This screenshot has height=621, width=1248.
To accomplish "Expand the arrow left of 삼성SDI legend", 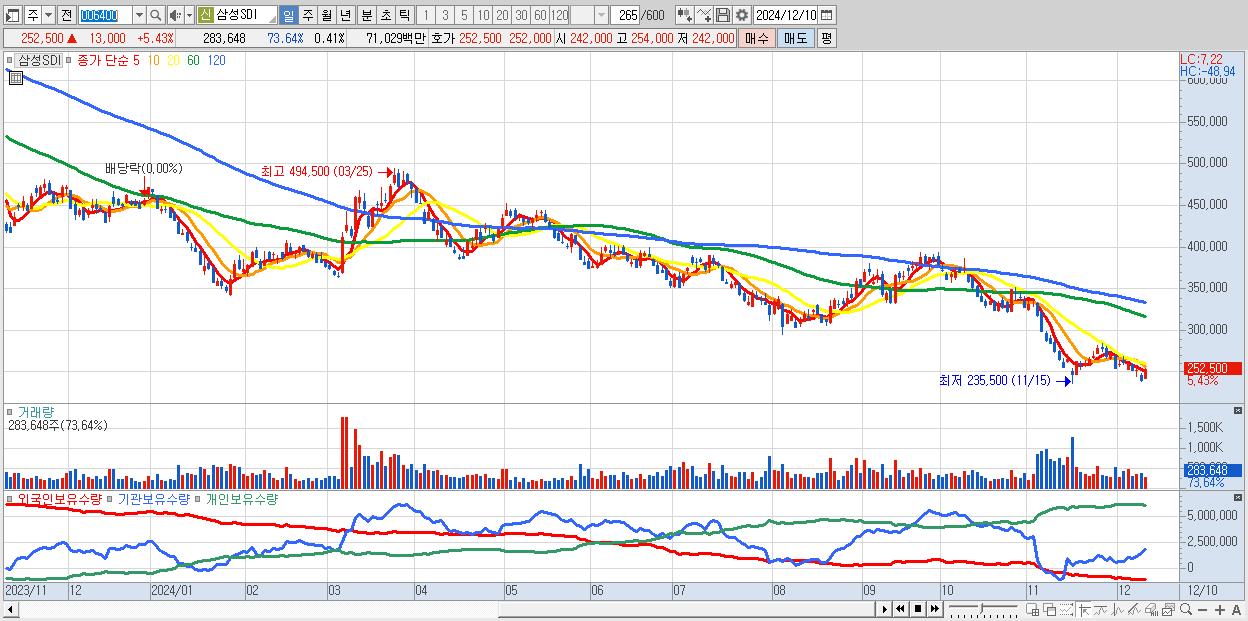I will pos(11,60).
